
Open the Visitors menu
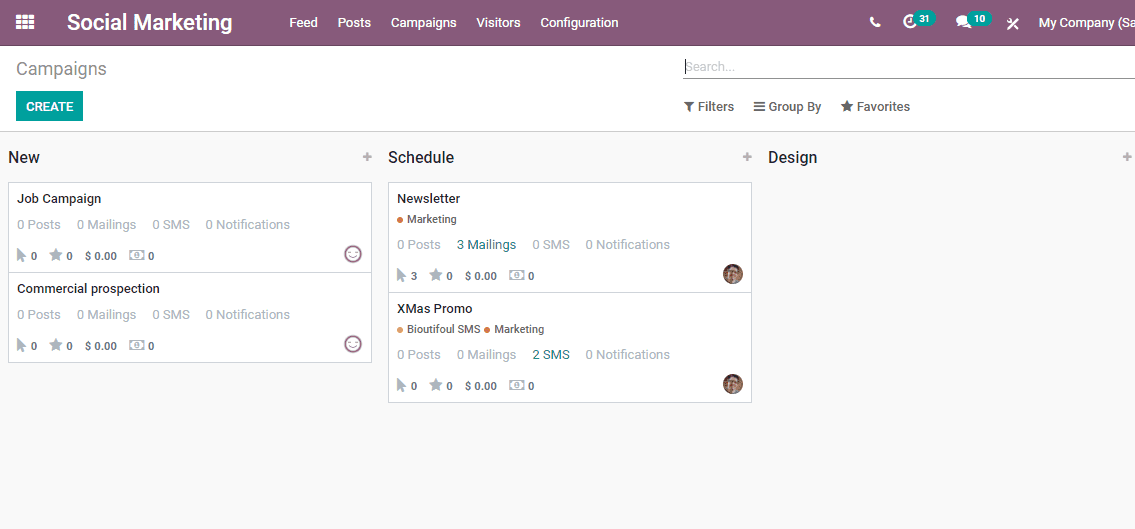click(x=498, y=22)
